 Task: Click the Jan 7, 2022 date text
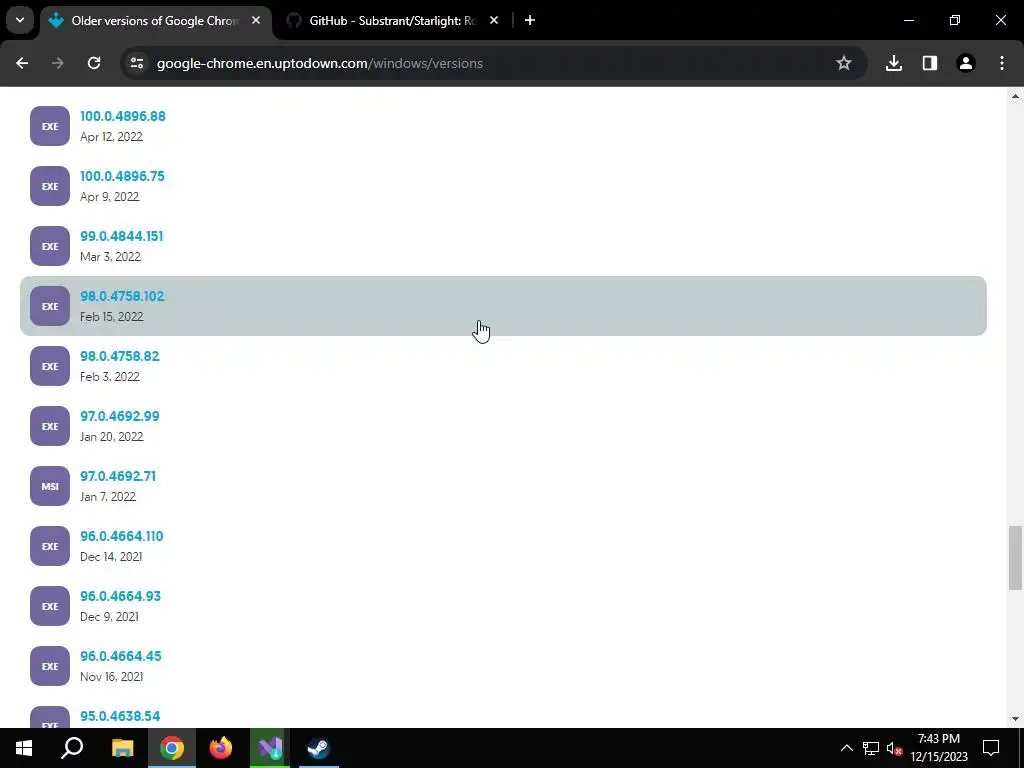108,497
